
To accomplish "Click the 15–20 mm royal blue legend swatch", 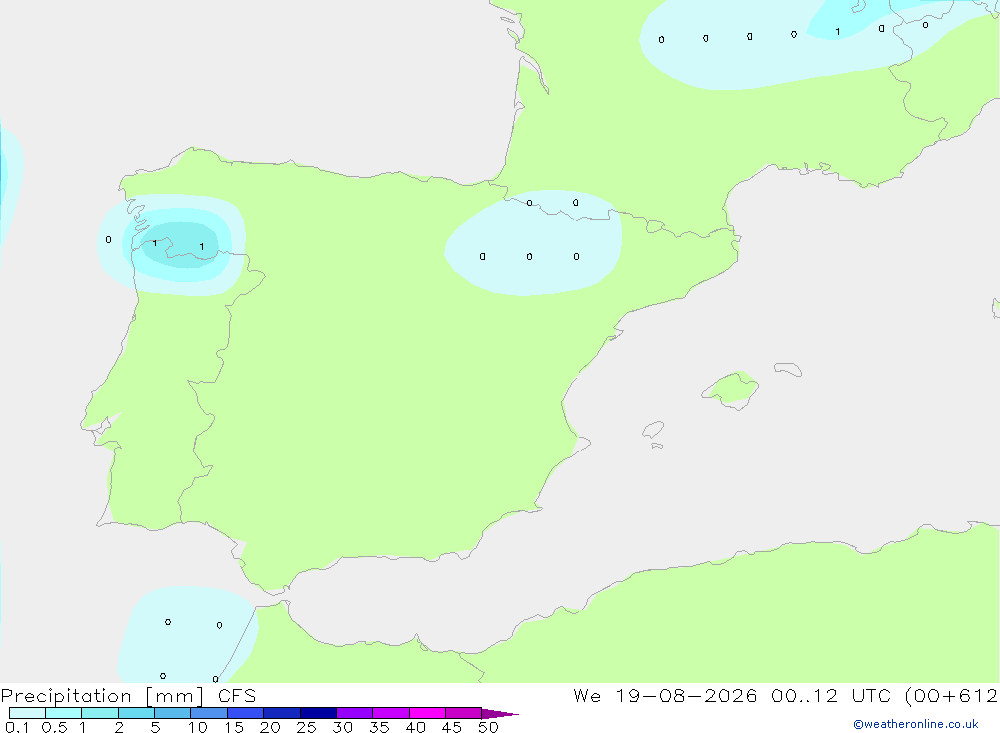I will 246,713.
